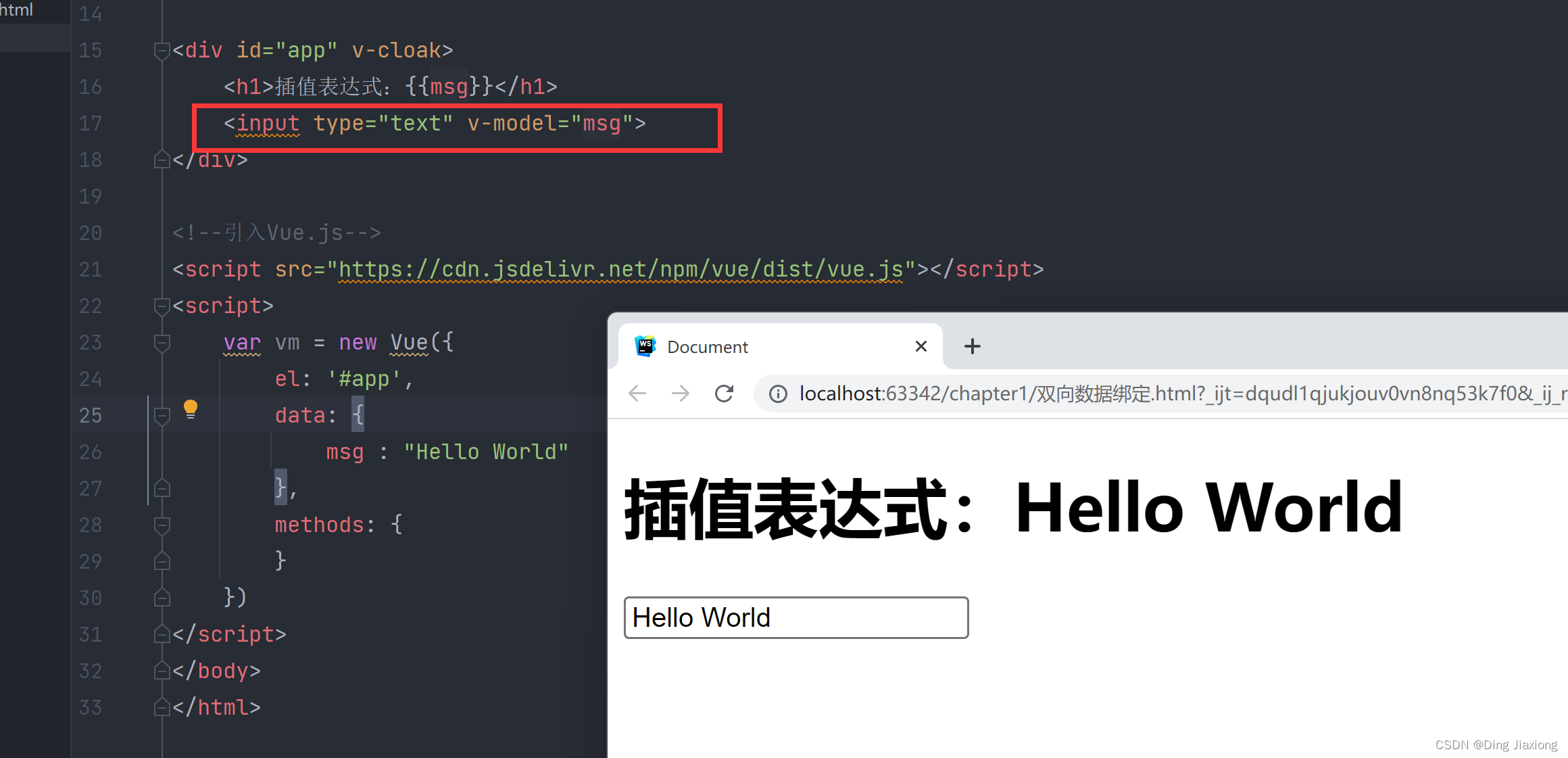This screenshot has width=1568, height=758.
Task: Click line number 25 in gutter
Action: 91,415
